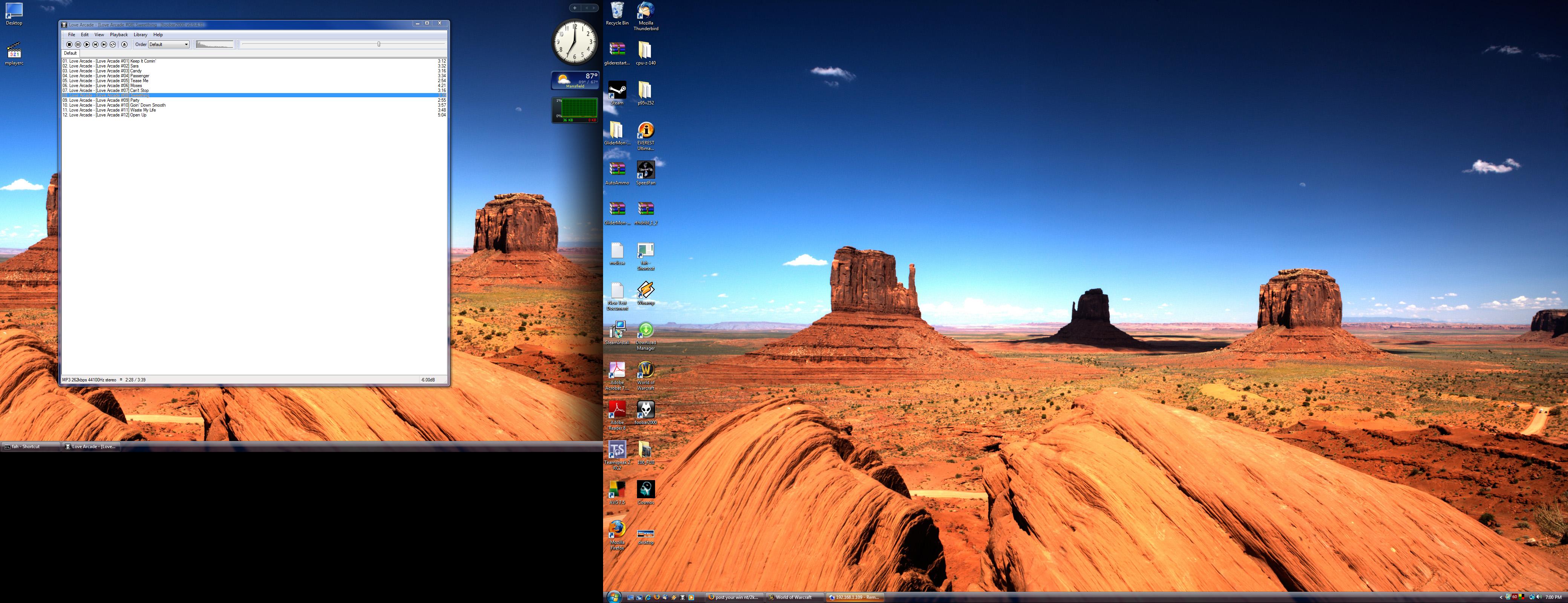Switch to the Default playlist tab
This screenshot has width=1568, height=603.
[70, 54]
